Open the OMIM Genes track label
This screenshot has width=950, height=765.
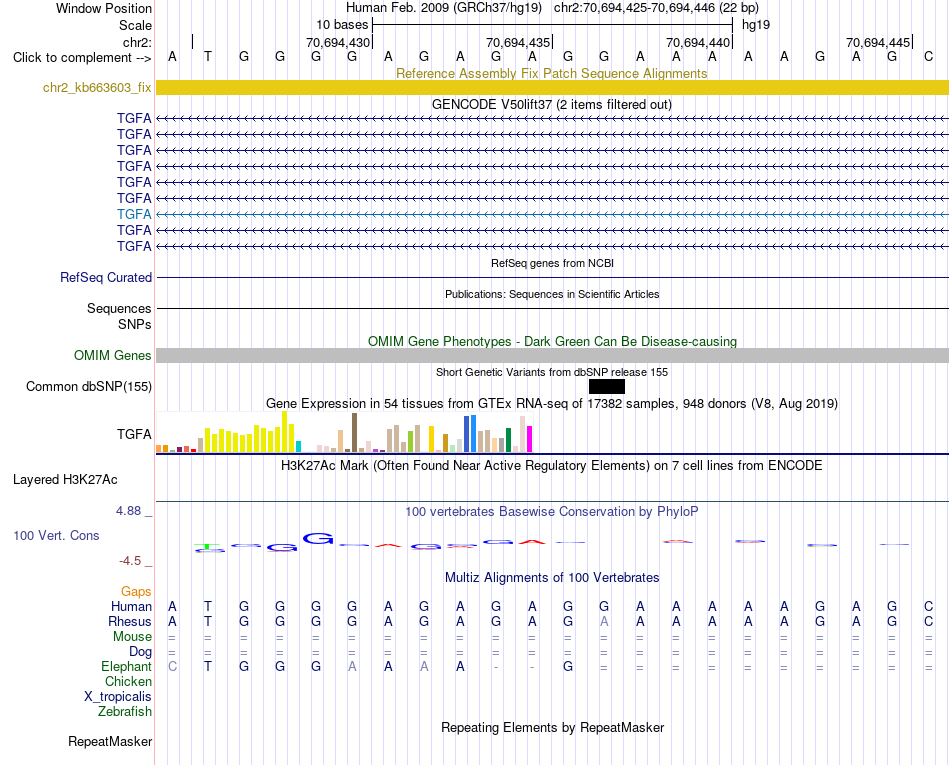[113, 356]
